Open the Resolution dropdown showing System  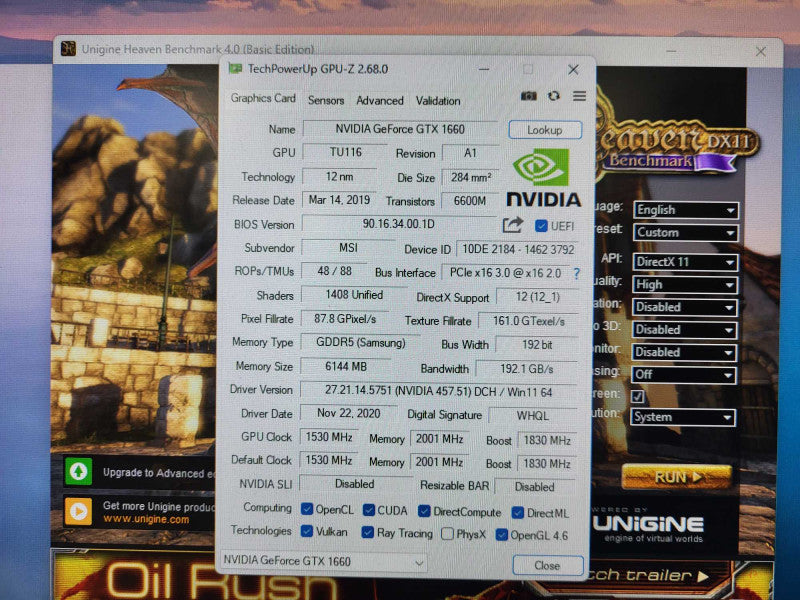(683, 417)
